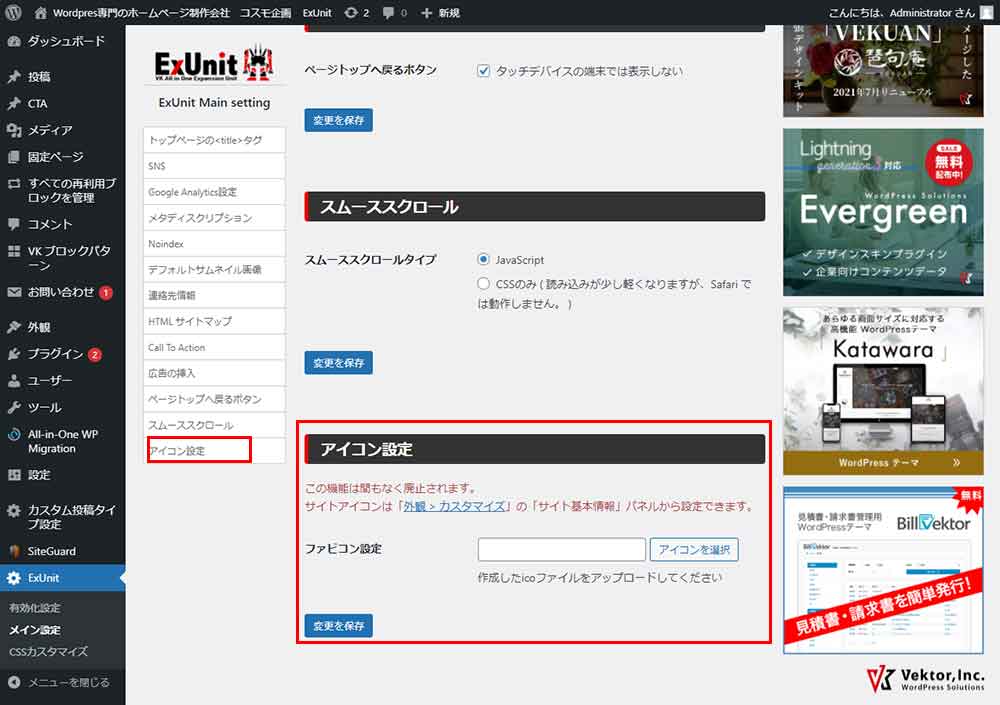Click the Tools (ツール) wrench icon
The width and height of the screenshot is (1000, 705).
(13, 408)
